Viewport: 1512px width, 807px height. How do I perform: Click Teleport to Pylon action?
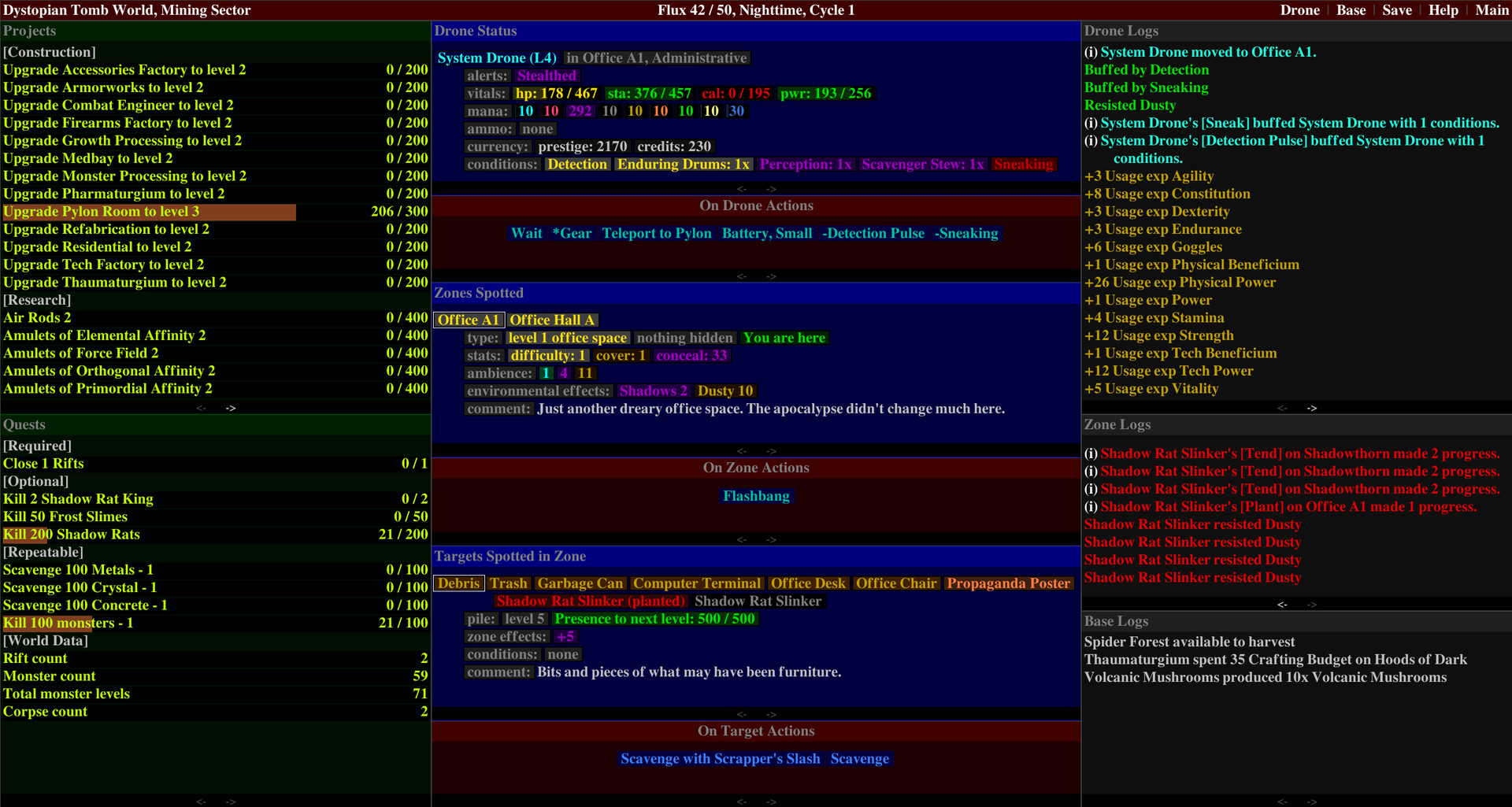(x=657, y=233)
